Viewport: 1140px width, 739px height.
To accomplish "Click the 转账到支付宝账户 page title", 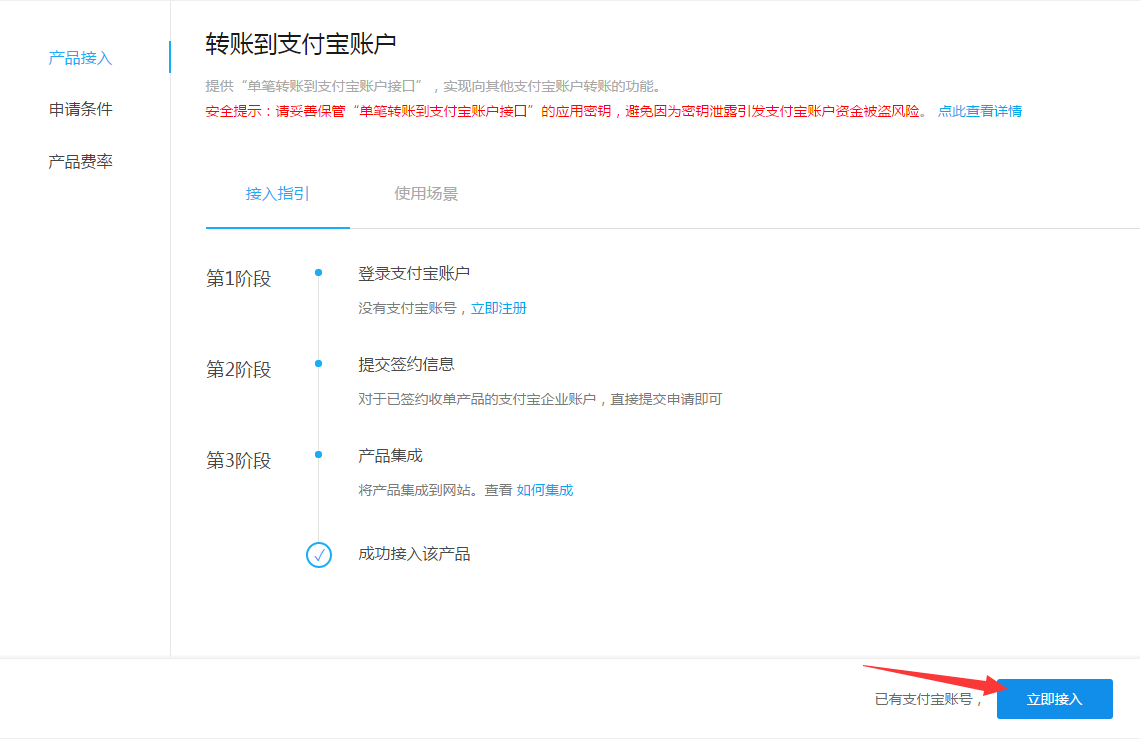I will (x=301, y=43).
